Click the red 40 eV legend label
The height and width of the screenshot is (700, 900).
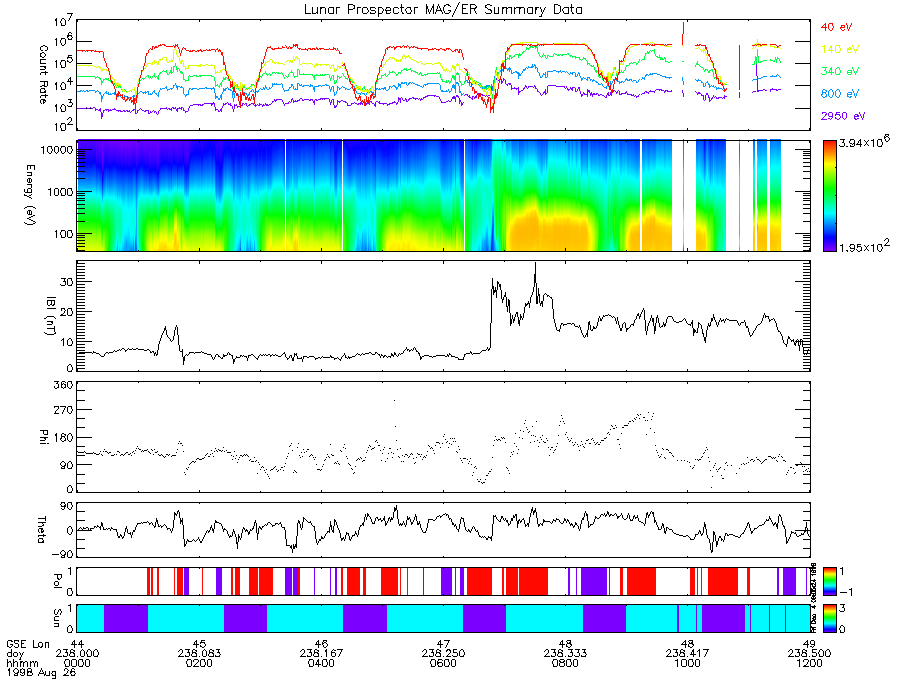pos(836,27)
